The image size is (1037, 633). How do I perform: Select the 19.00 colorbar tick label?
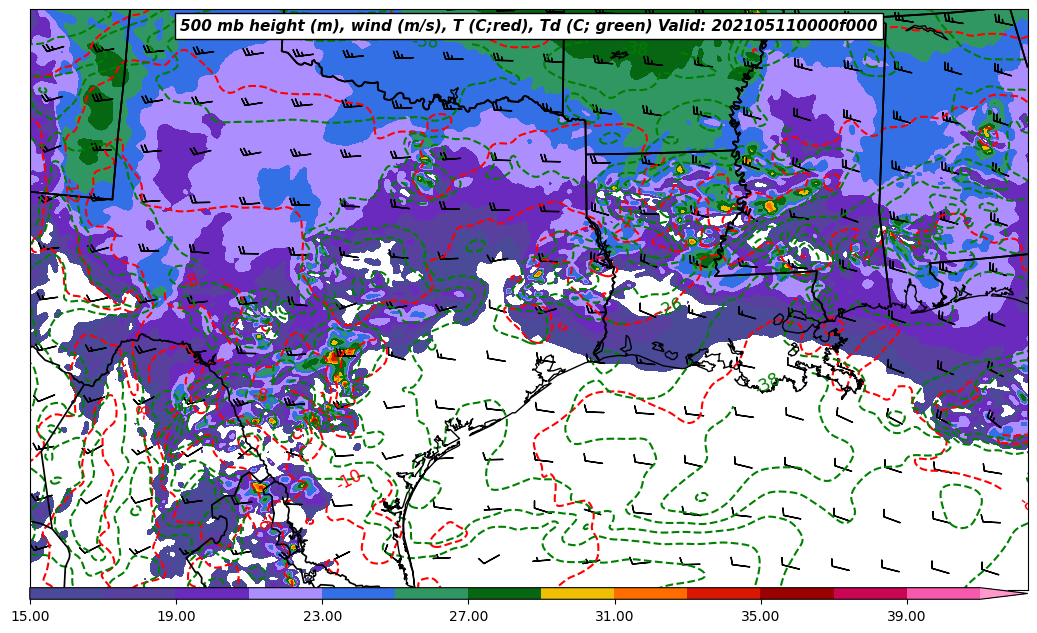(x=176, y=616)
